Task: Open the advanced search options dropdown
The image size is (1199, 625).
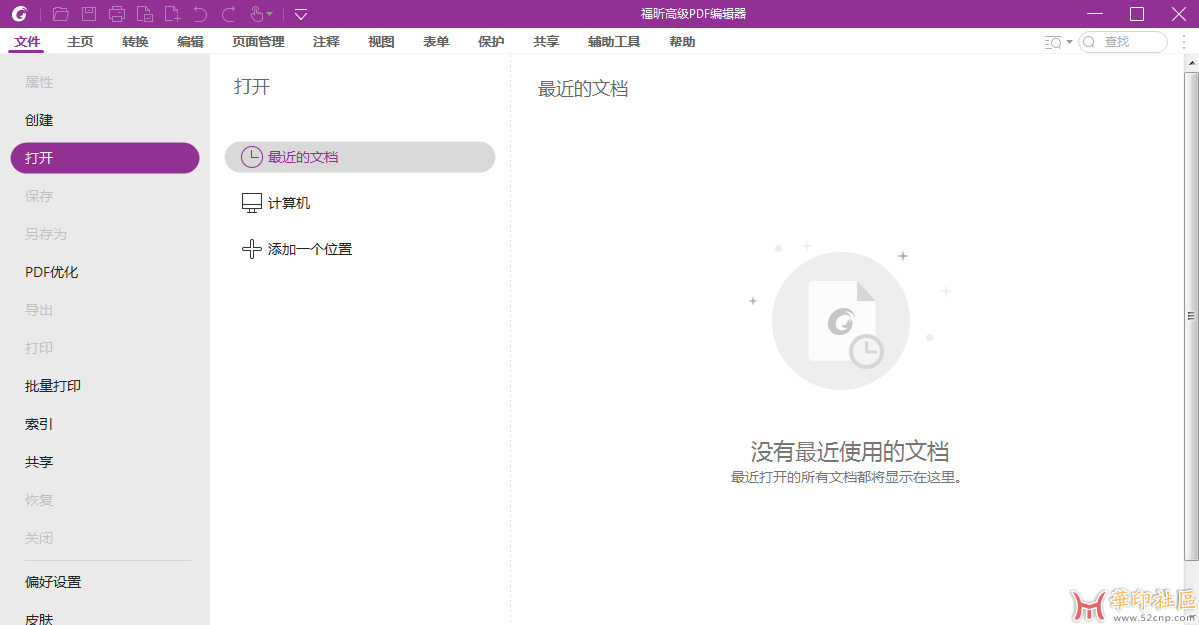Action: coord(1058,42)
